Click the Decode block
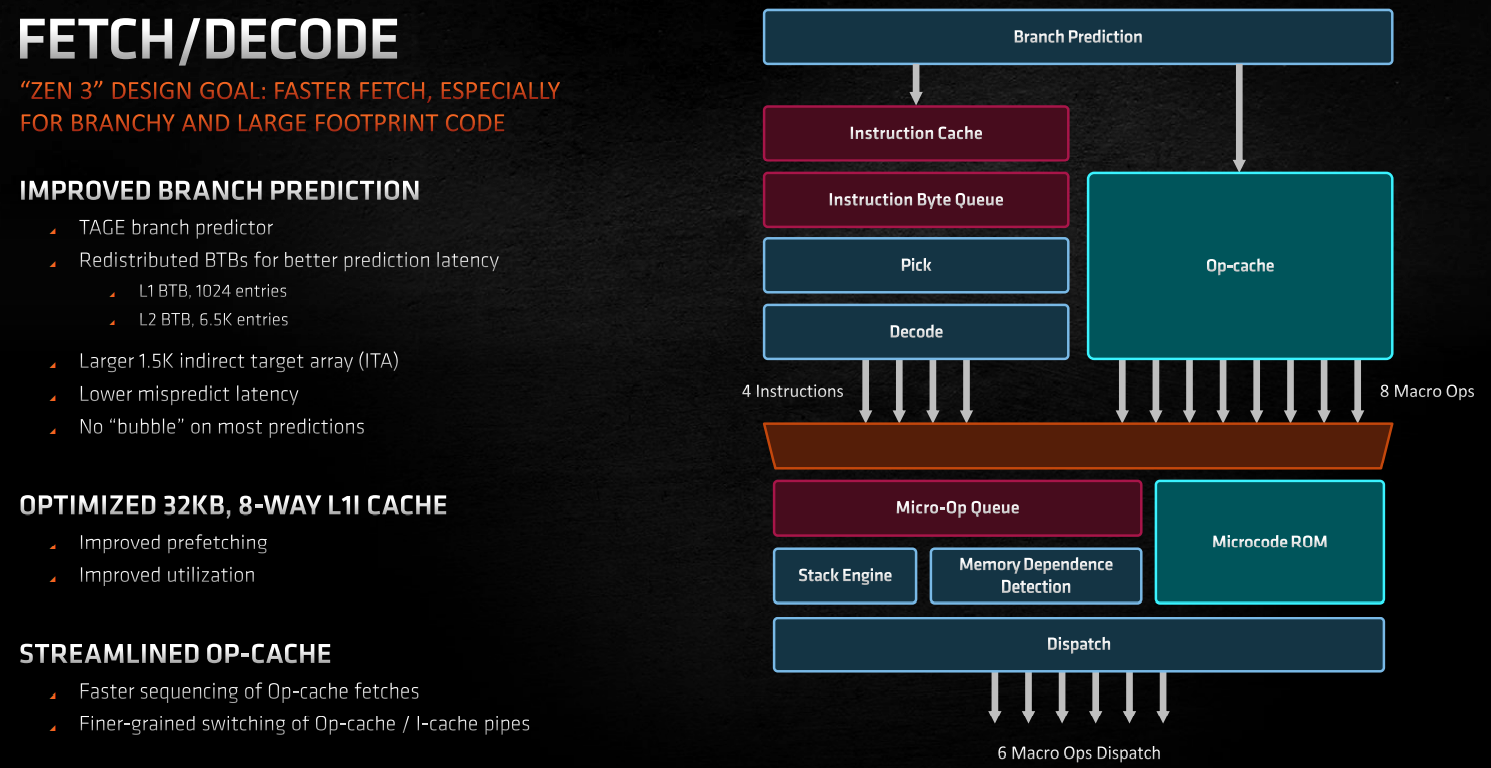This screenshot has width=1491, height=768. point(916,331)
